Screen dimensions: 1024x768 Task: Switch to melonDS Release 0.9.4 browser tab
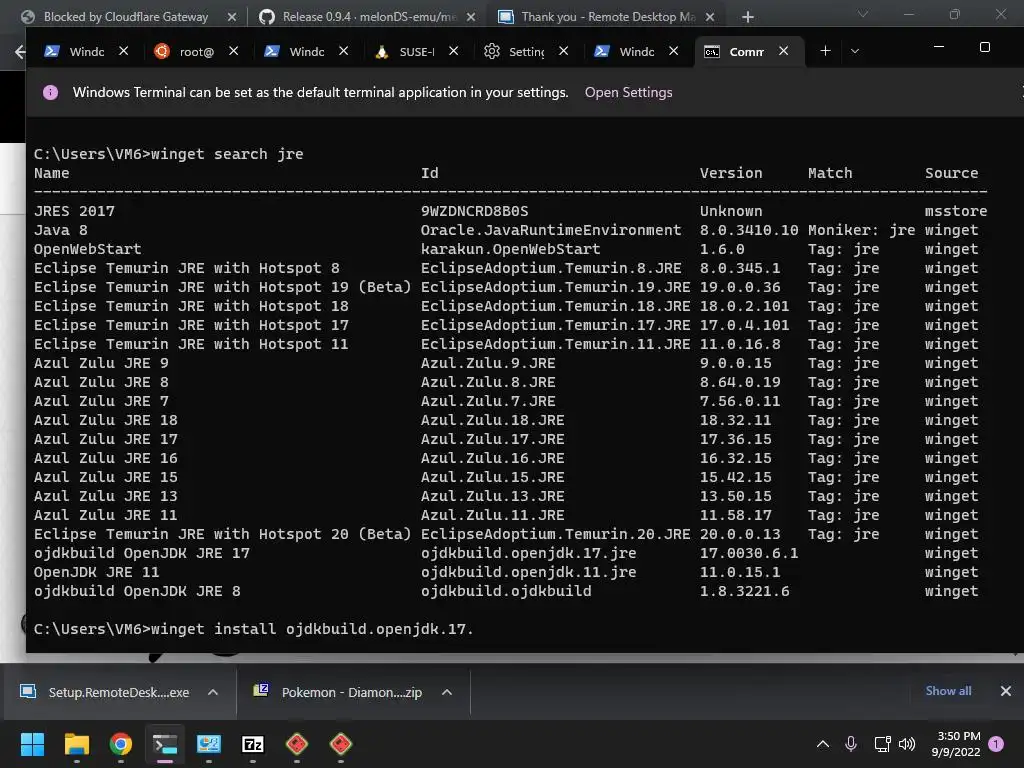367,17
